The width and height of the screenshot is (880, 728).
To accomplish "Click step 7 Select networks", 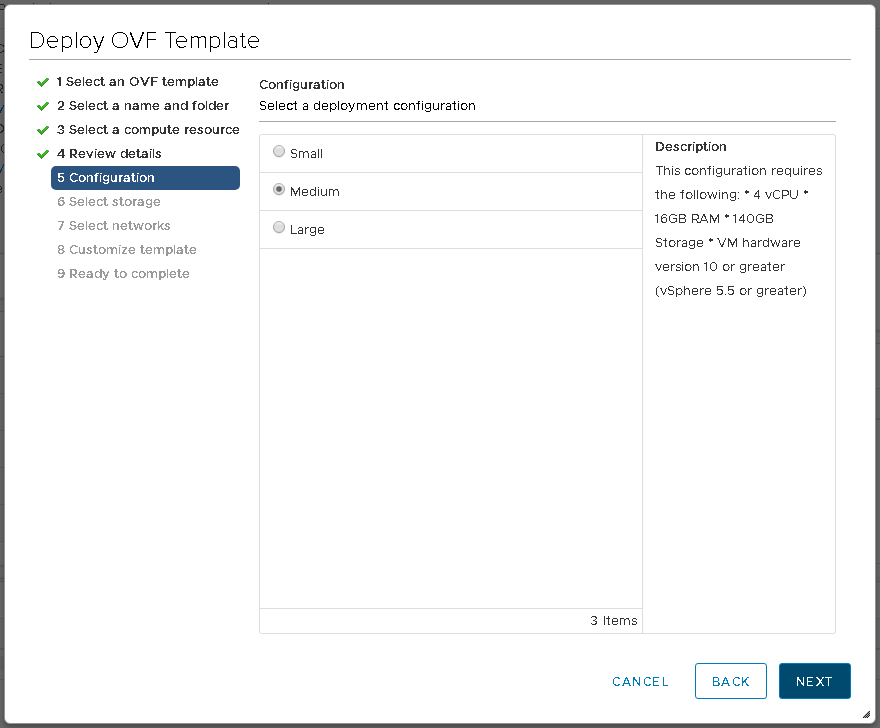I will pos(113,226).
